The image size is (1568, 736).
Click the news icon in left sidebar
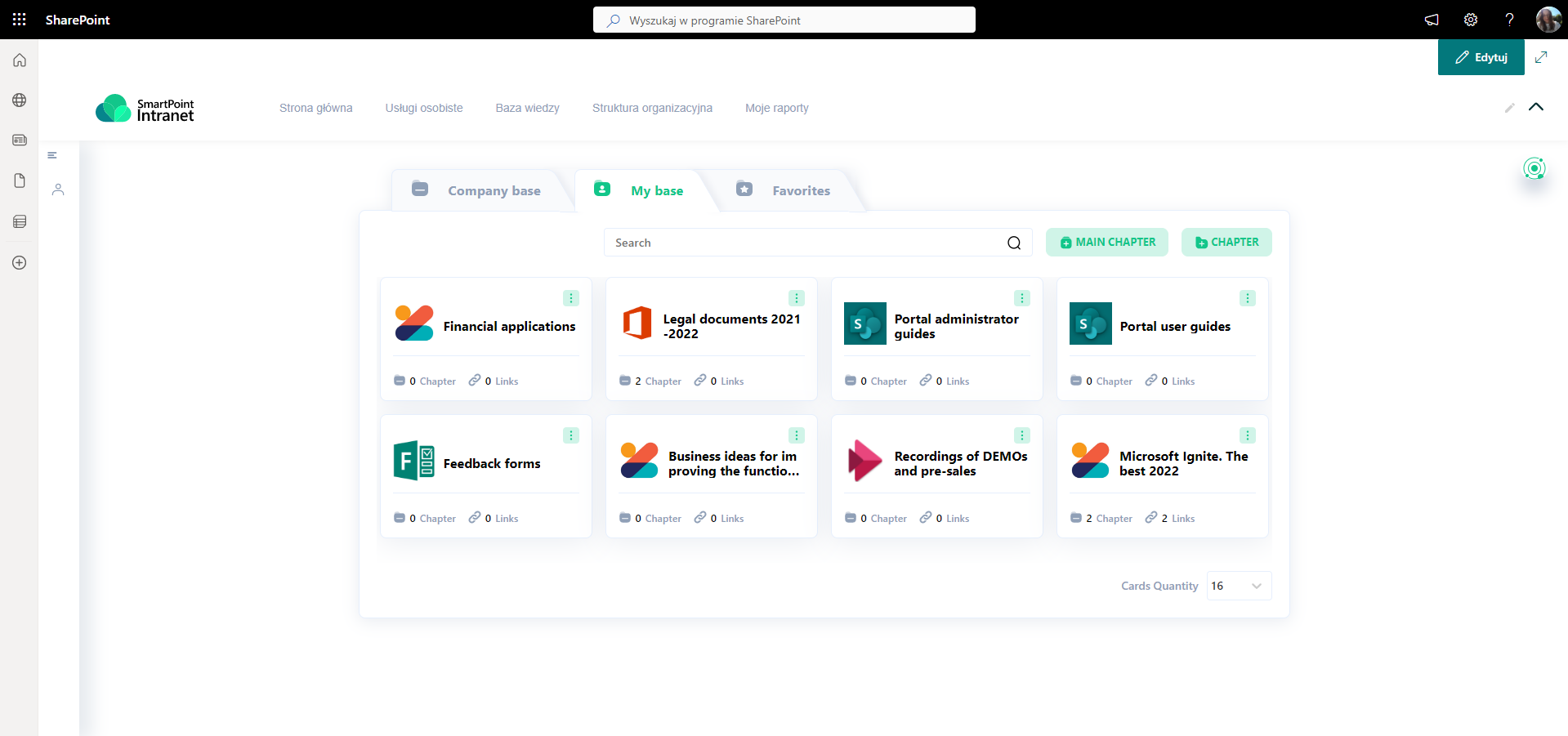pos(20,141)
